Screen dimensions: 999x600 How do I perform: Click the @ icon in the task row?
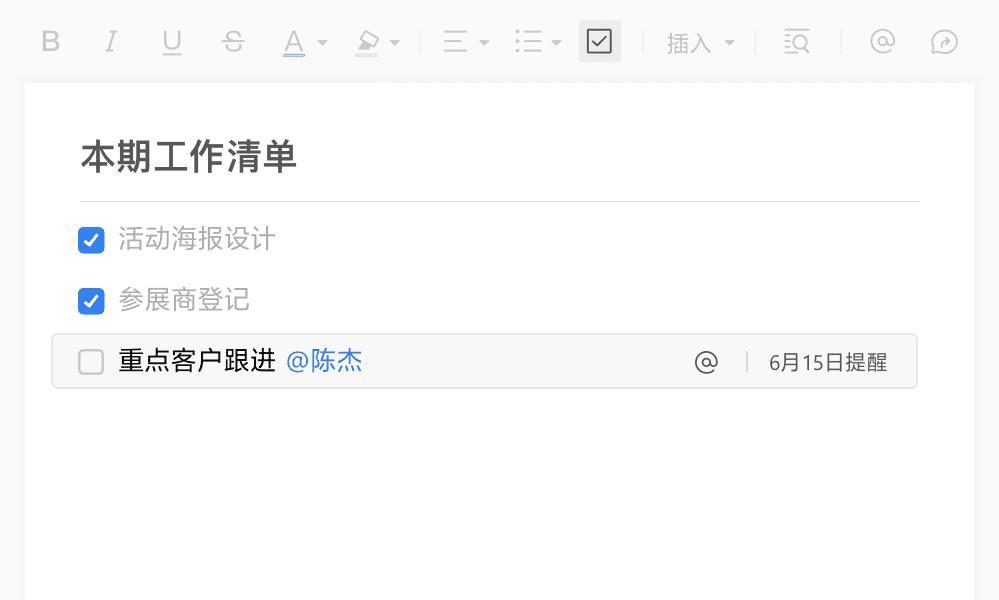(706, 362)
